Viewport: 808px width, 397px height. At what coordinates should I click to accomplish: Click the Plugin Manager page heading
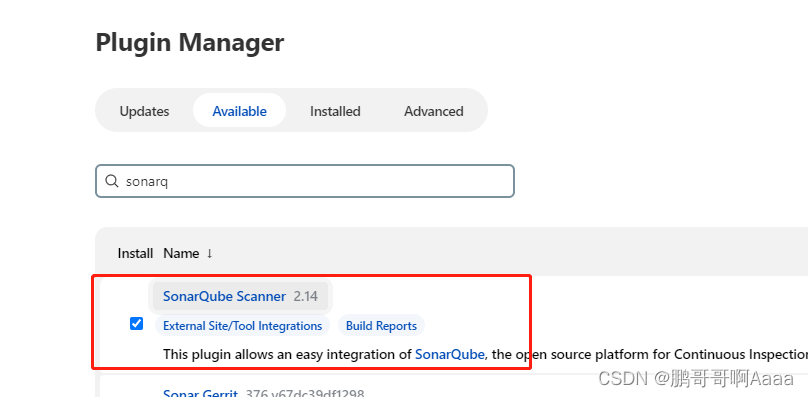tap(190, 43)
